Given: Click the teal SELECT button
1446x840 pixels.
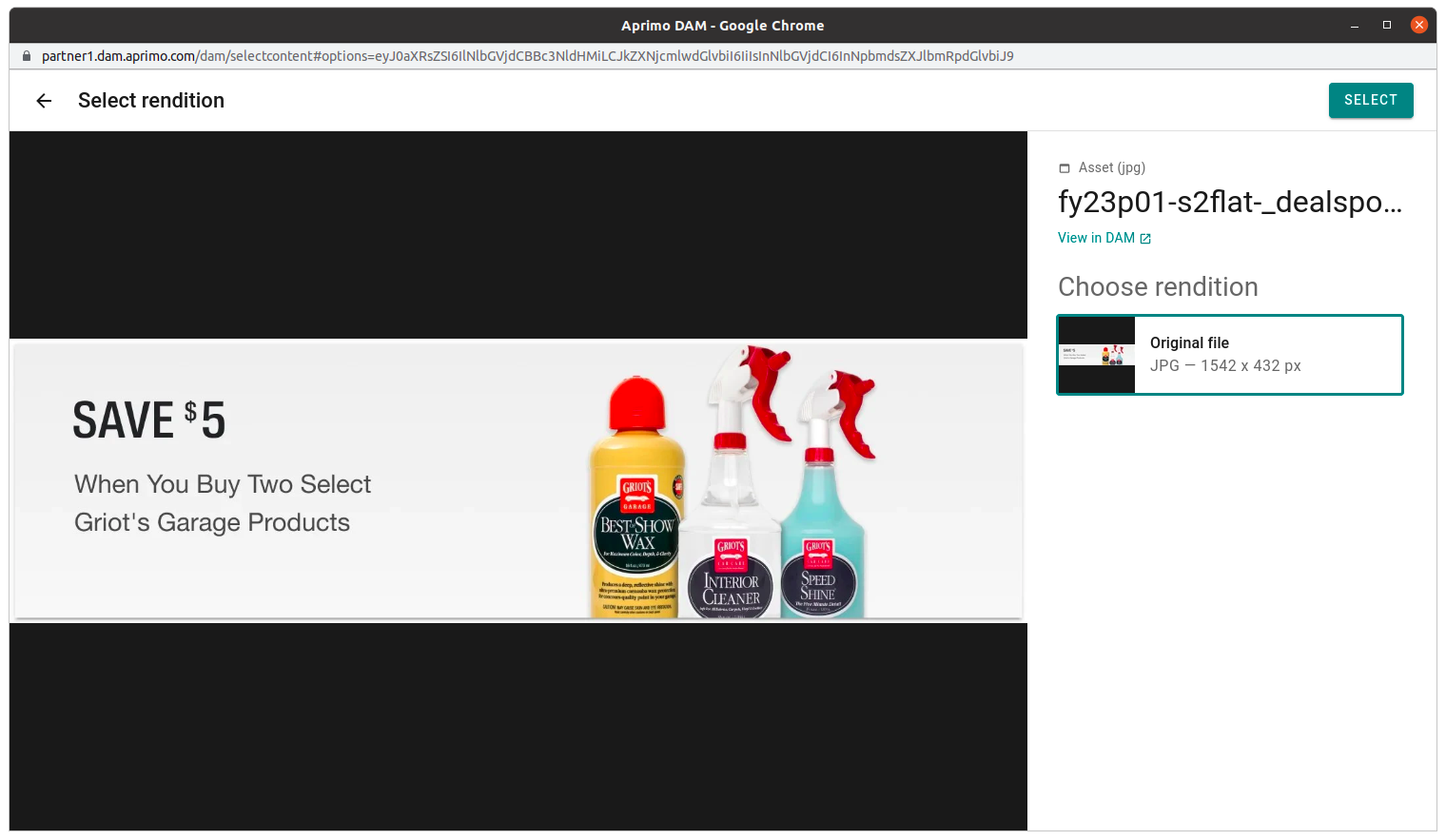Looking at the screenshot, I should 1371,100.
